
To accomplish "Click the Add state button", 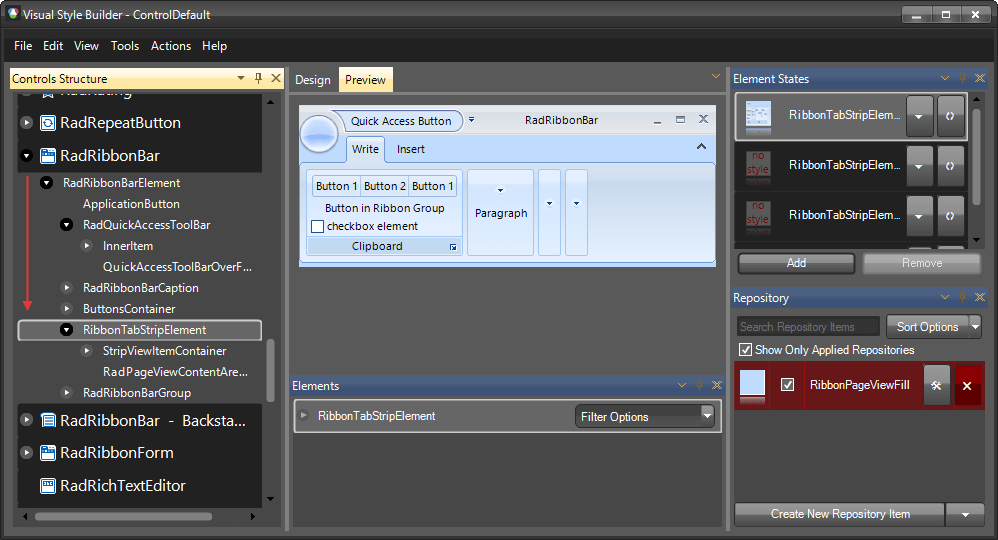I will click(x=796, y=263).
